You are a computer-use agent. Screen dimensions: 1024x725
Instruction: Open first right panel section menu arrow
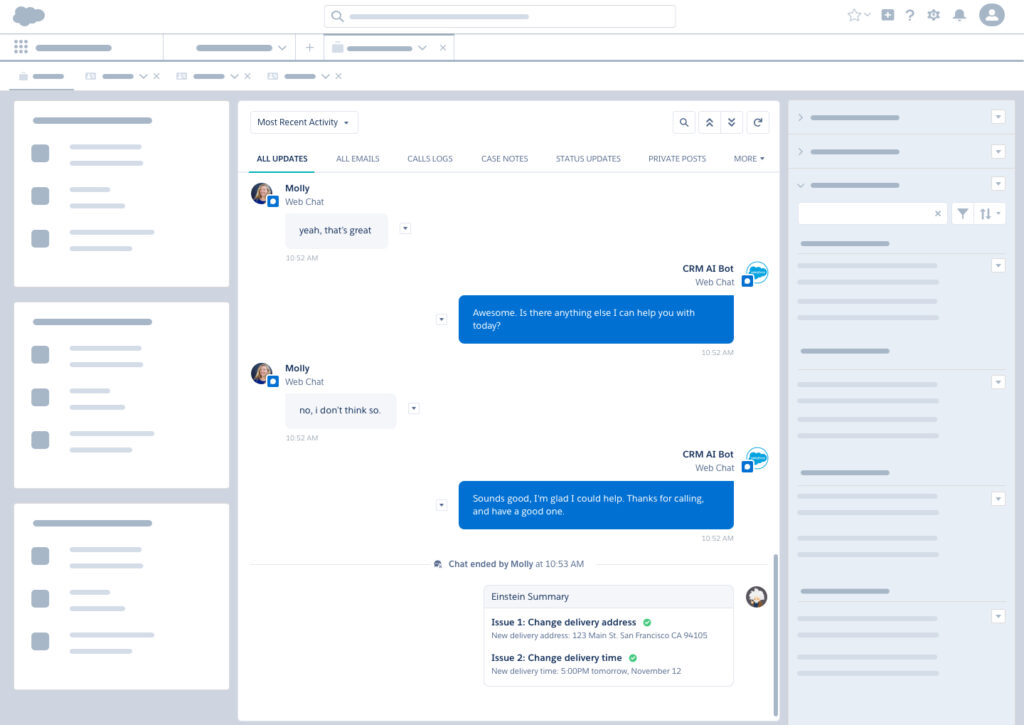pos(998,117)
